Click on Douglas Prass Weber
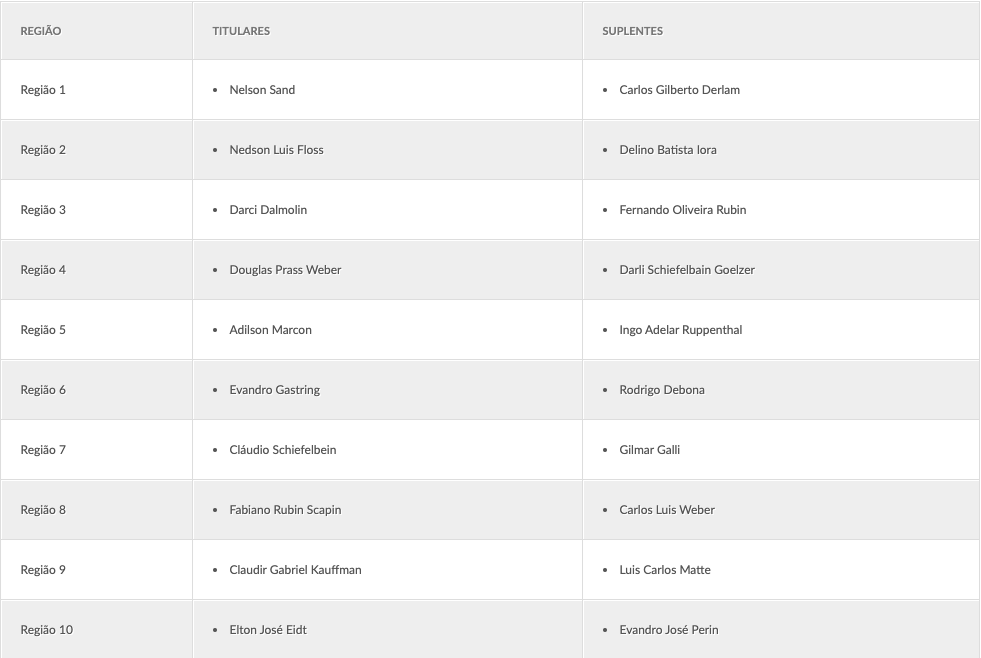This screenshot has width=981, height=658. 285,270
